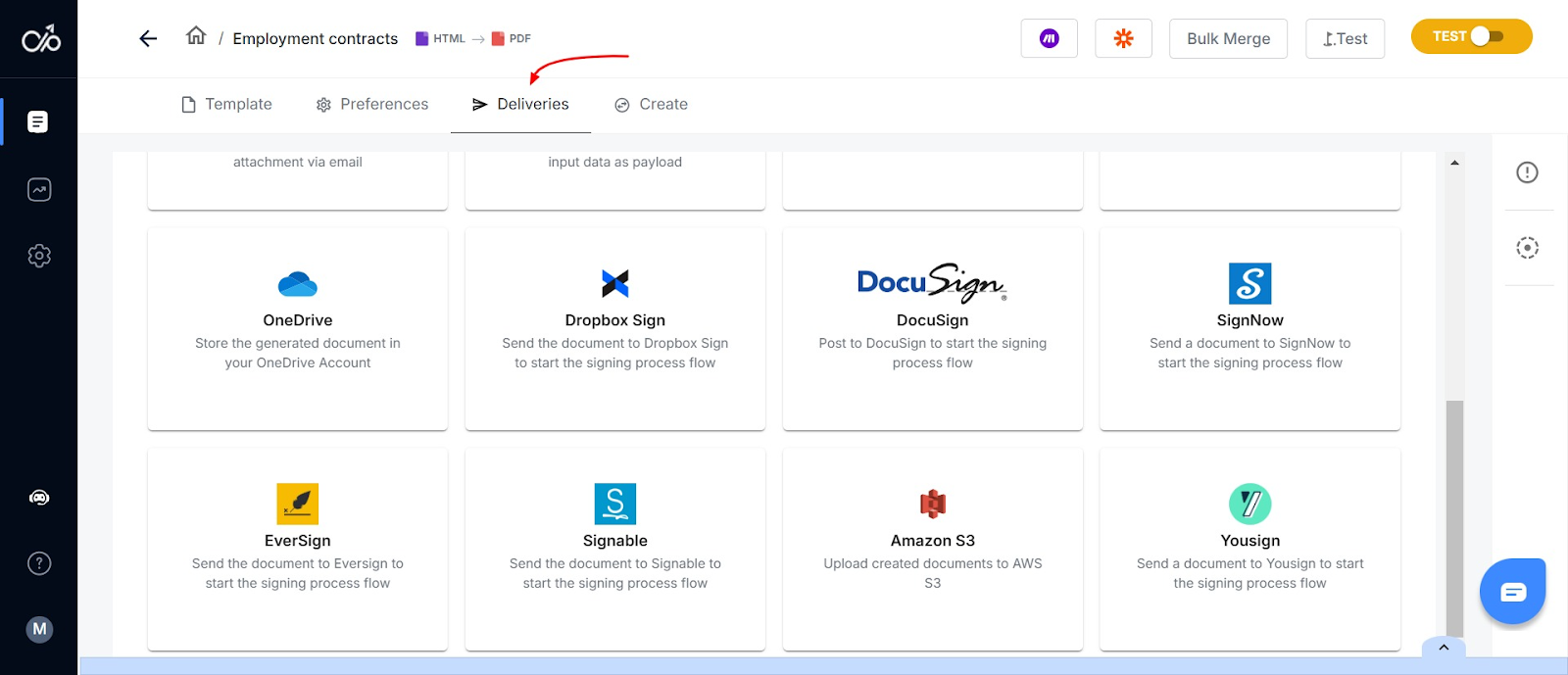This screenshot has height=675, width=1568.
Task: Open the settings gear in the sidebar
Action: click(x=39, y=256)
